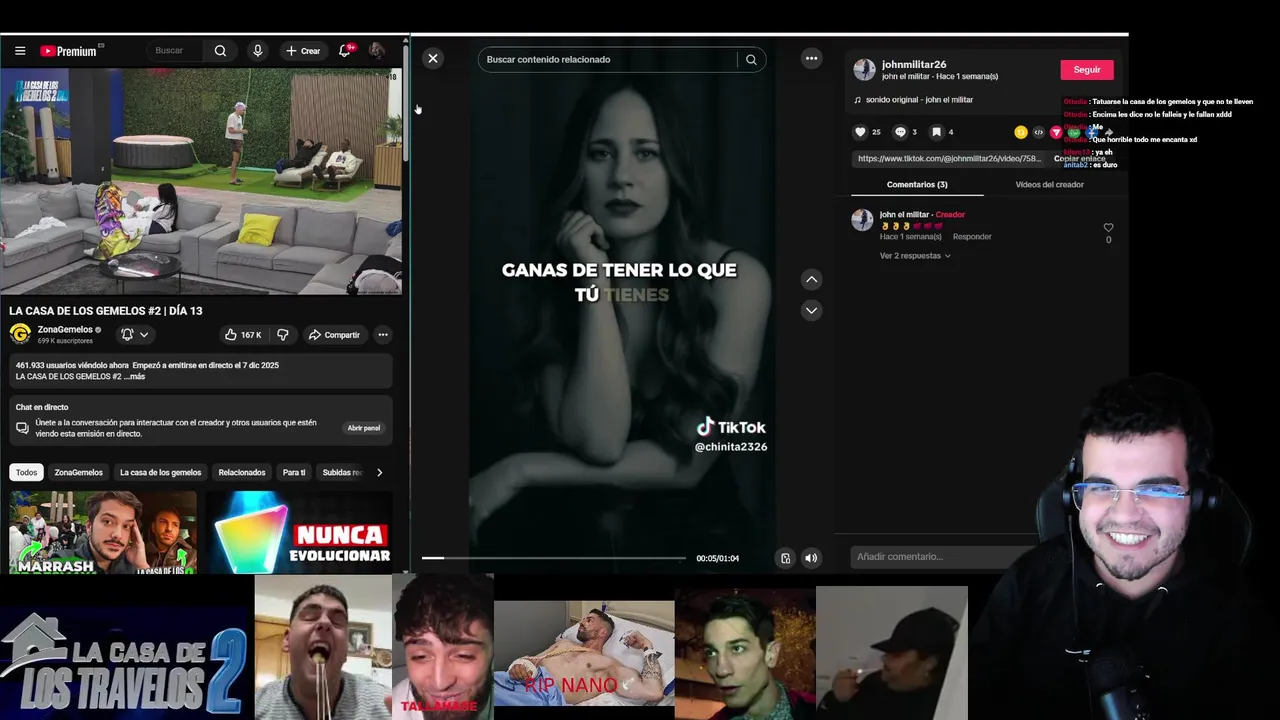Select the ZonaGemelos filter chip

click(x=78, y=472)
